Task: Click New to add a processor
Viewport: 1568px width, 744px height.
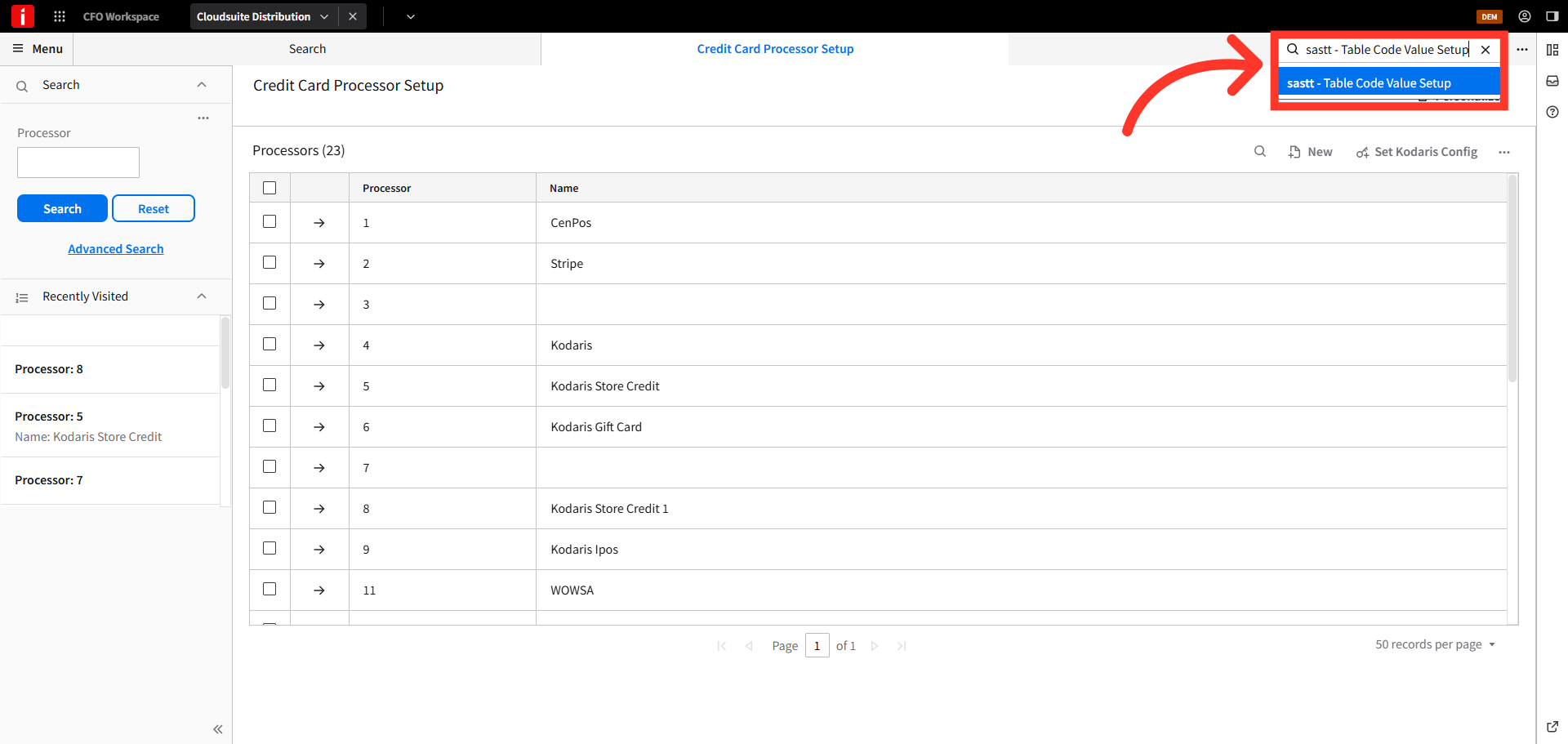Action: tap(1311, 152)
